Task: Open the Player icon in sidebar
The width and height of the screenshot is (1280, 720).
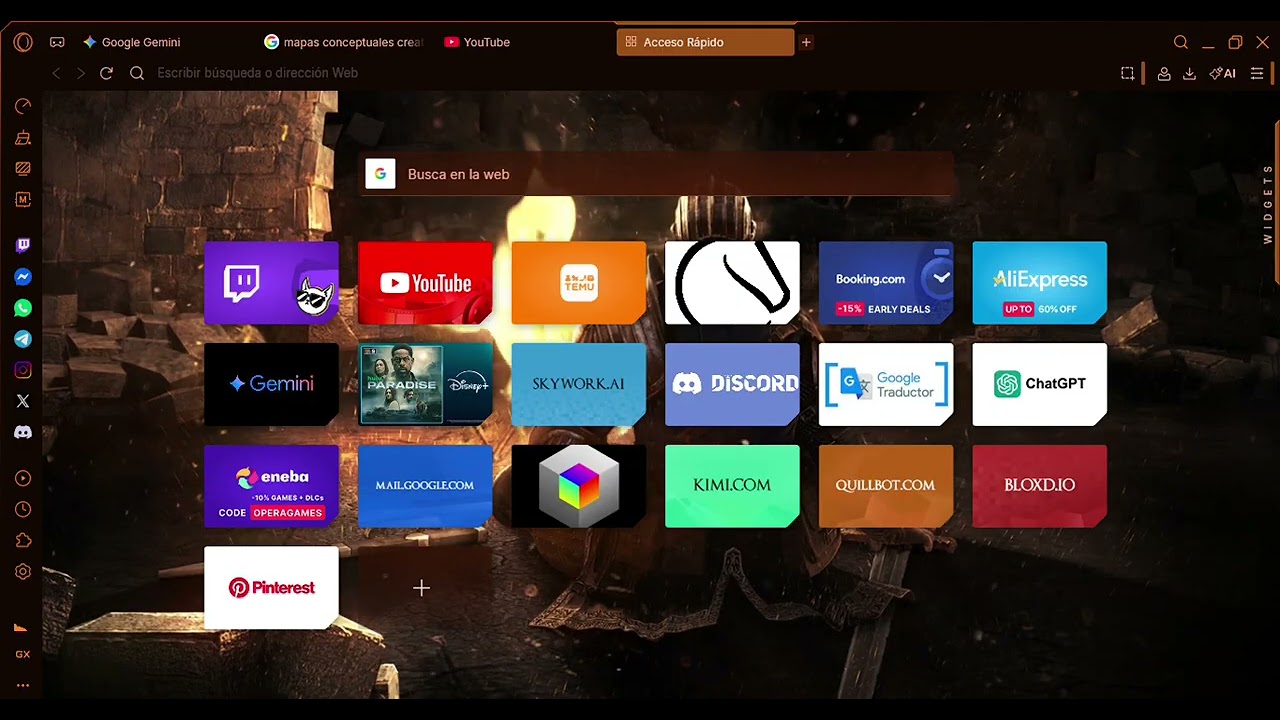Action: [23, 478]
